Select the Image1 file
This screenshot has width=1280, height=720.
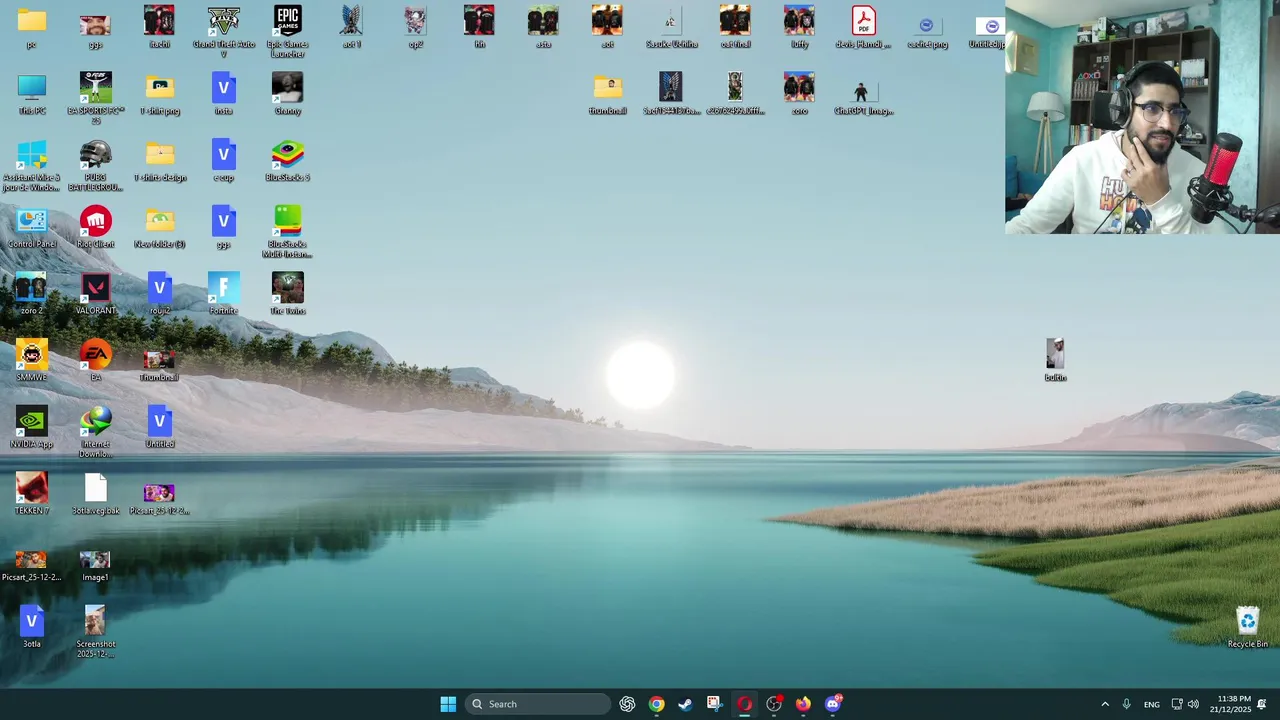click(x=96, y=565)
